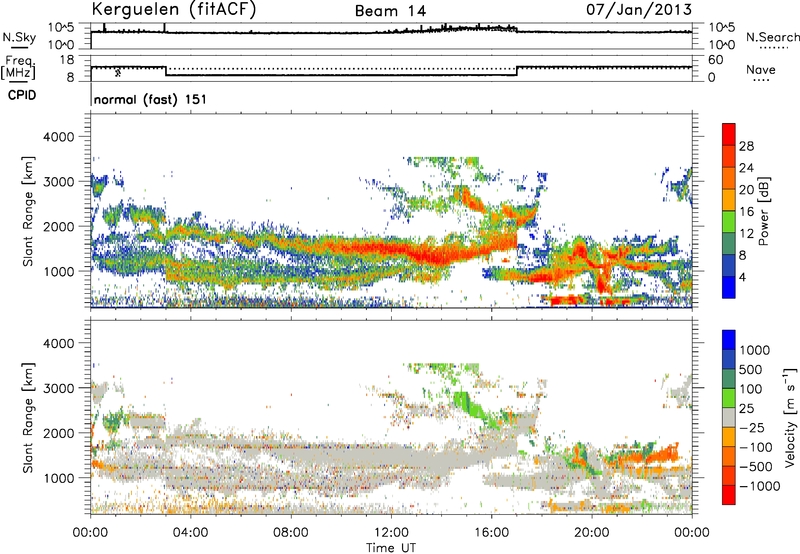Click the 'normal (fast) 151' text

point(151,99)
